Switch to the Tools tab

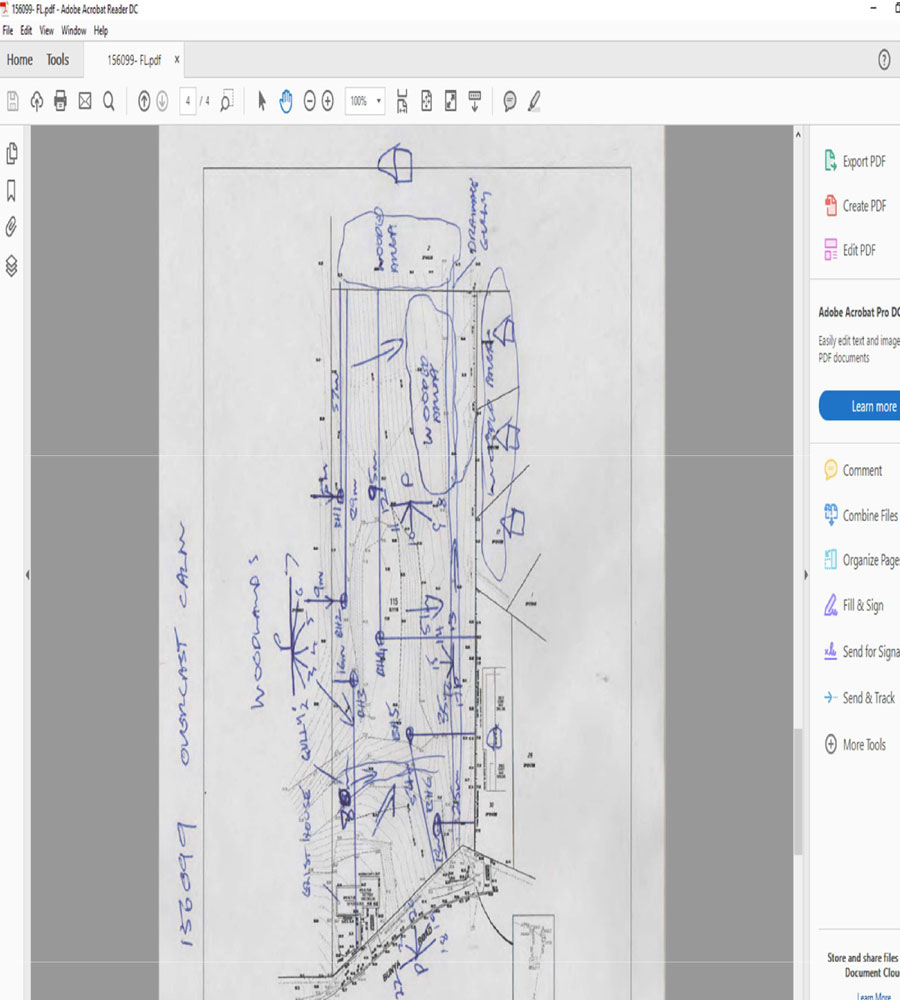point(58,60)
